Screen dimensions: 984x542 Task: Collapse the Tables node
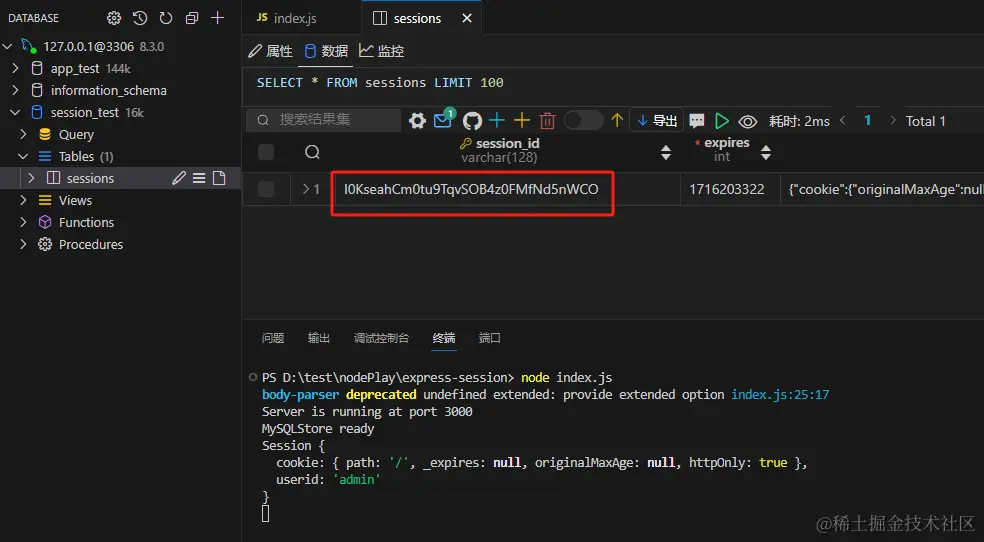pos(23,156)
